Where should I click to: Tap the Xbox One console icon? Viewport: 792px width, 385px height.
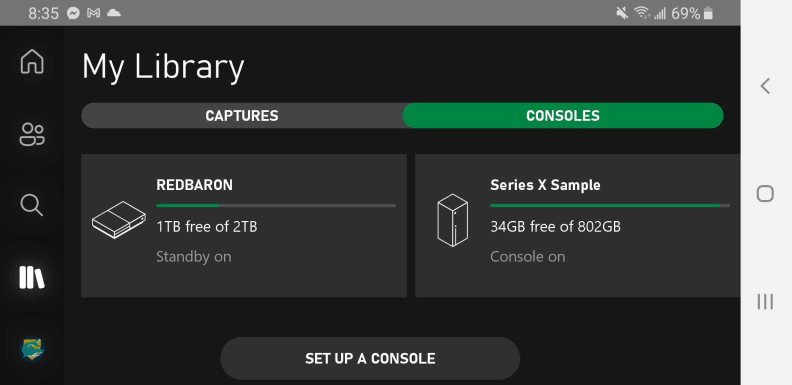point(119,220)
